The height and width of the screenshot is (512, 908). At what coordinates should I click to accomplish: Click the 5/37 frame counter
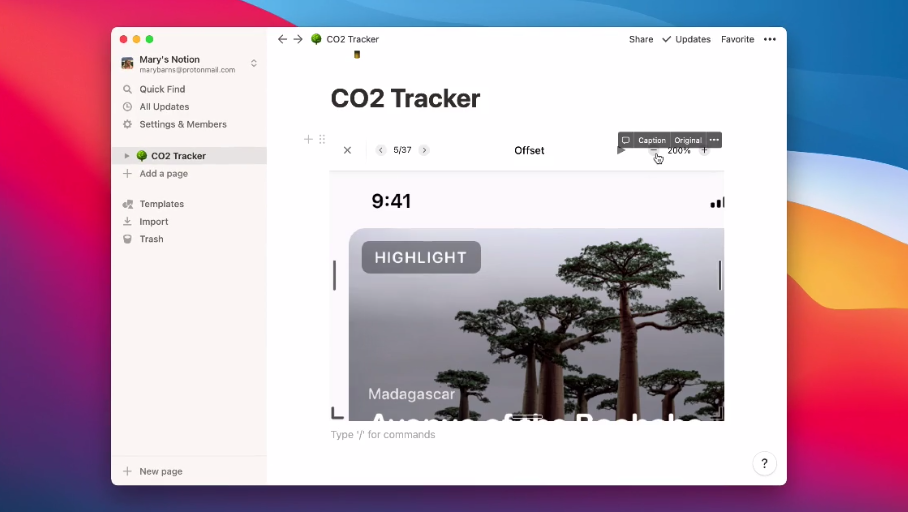pos(402,150)
